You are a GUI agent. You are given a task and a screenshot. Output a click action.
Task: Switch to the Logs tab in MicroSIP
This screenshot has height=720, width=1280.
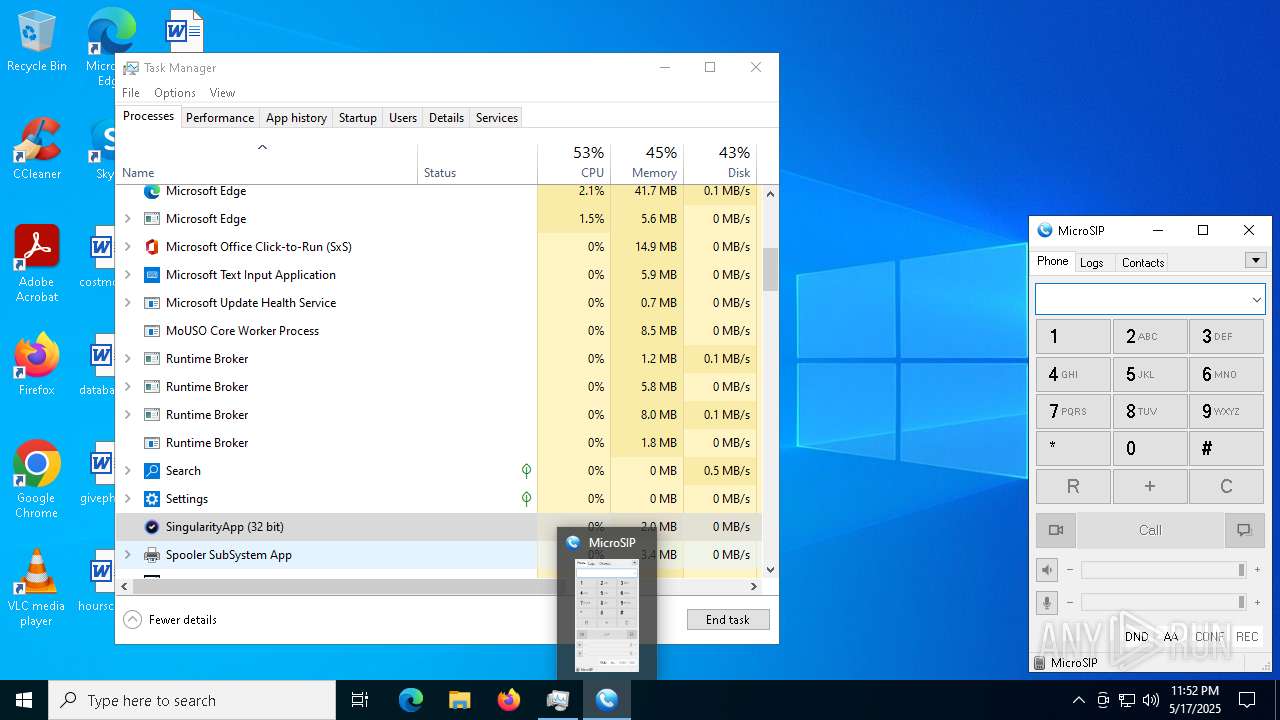1092,263
